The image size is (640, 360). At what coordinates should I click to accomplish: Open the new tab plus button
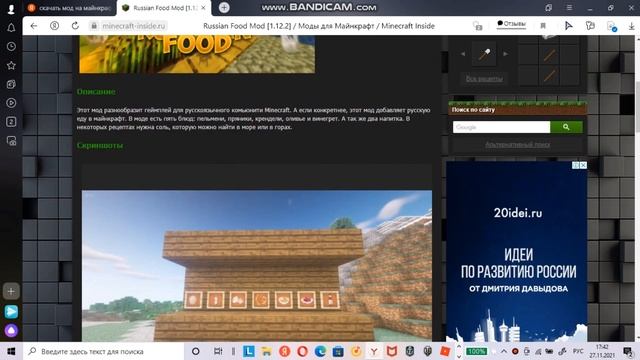224,7
